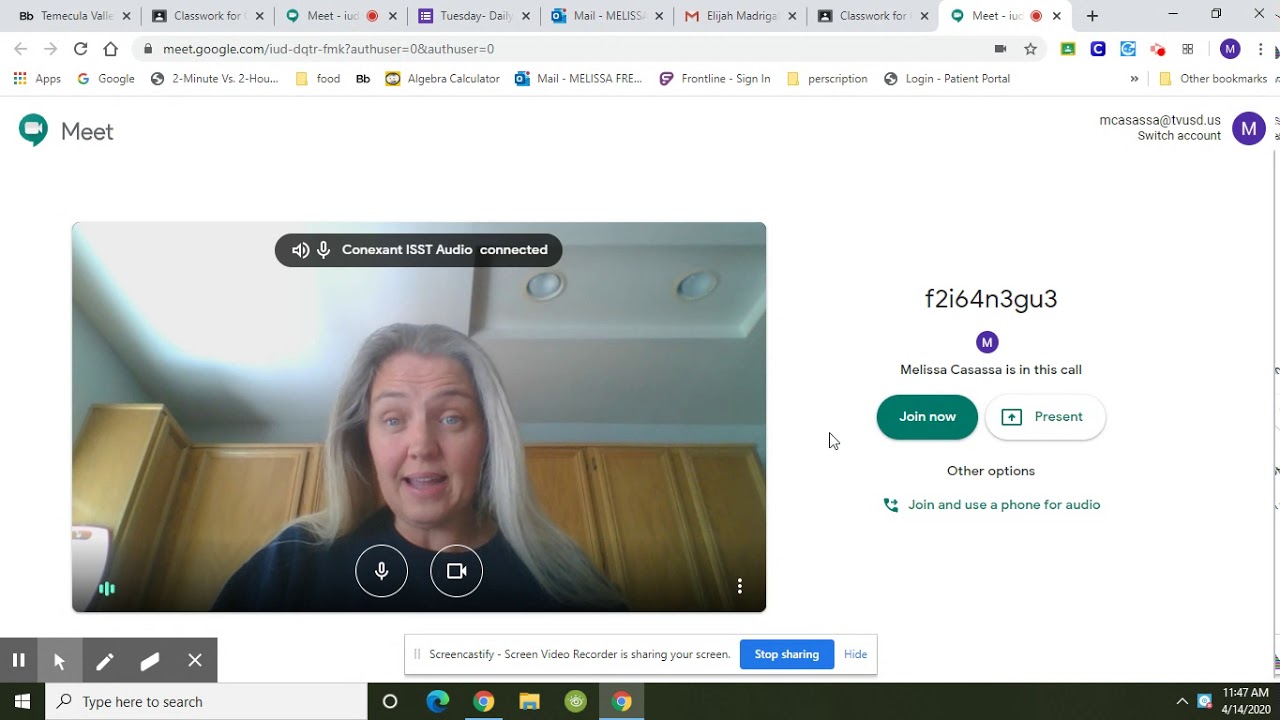Screen dimensions: 1280x720
Task: Click the blue C extension icon
Action: click(1098, 49)
